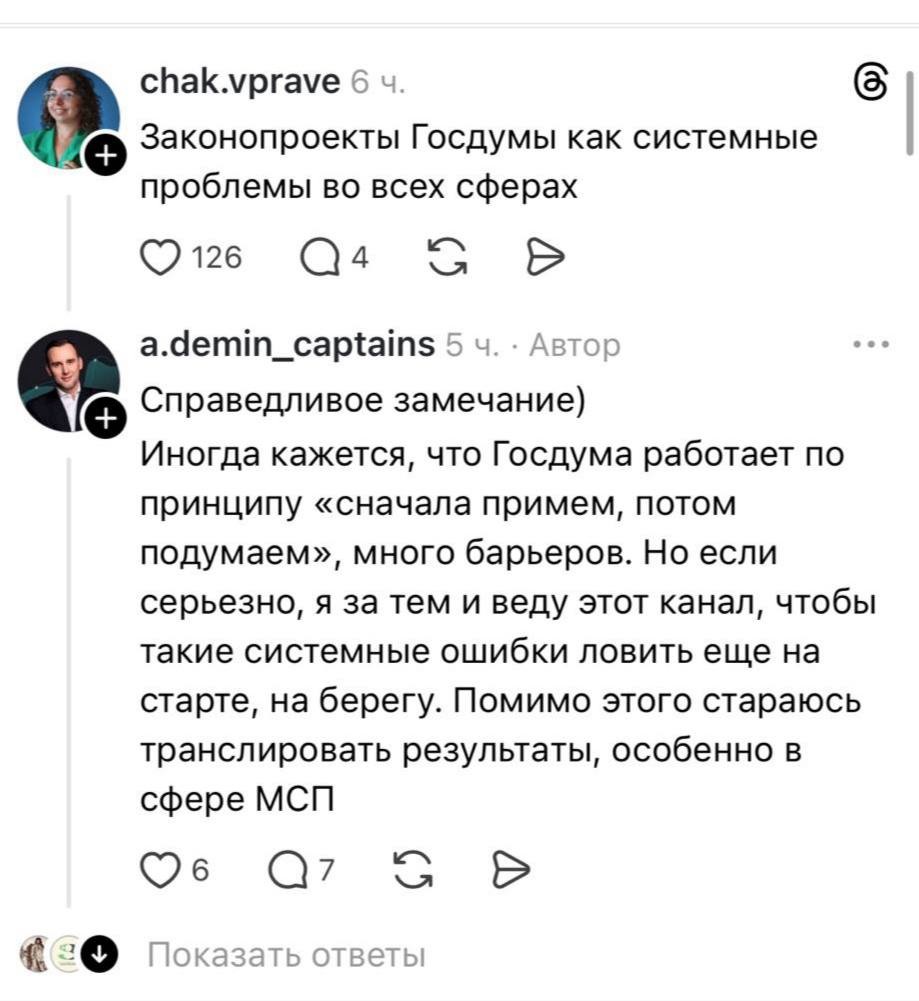This screenshot has width=919, height=1001.
Task: Repost the a.demin_captains reply
Action: (414, 869)
